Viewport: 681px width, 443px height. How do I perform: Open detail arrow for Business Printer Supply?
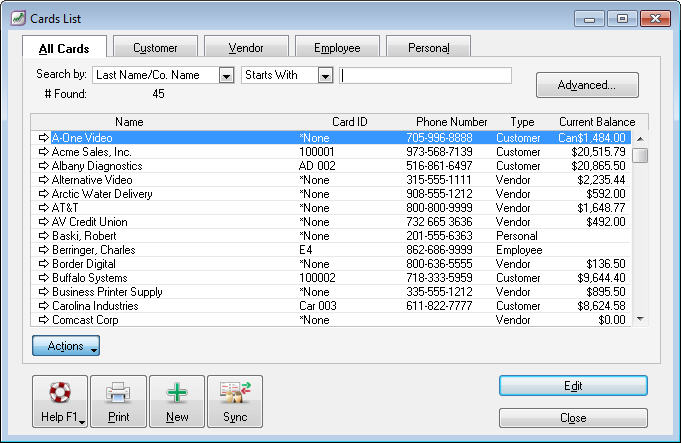coord(43,291)
